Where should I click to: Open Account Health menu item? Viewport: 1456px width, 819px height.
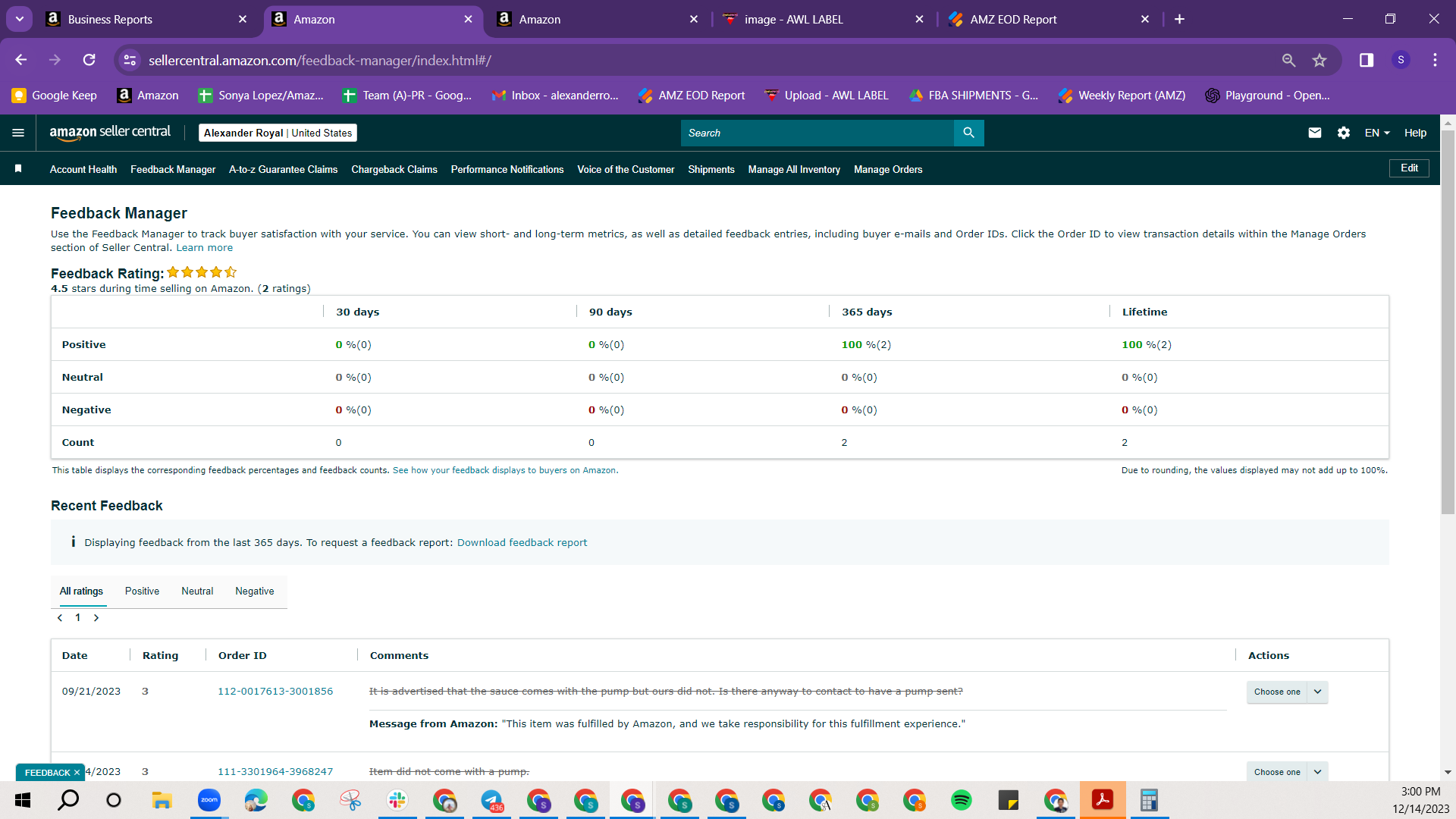[83, 169]
